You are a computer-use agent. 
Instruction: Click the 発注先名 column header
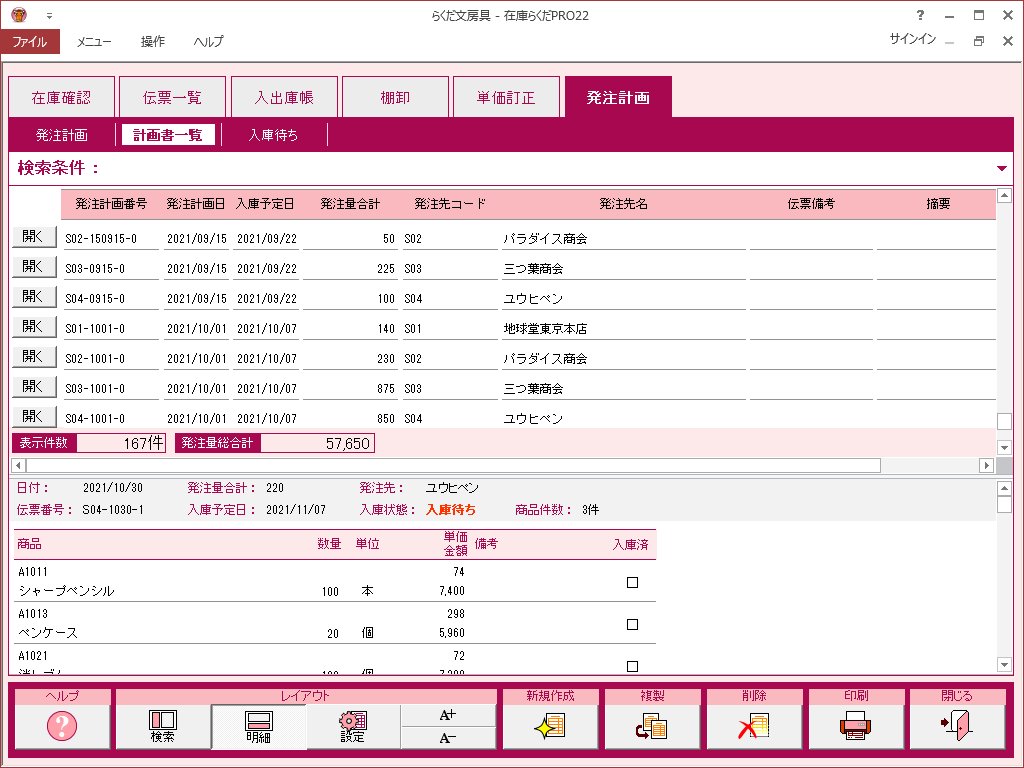point(624,204)
